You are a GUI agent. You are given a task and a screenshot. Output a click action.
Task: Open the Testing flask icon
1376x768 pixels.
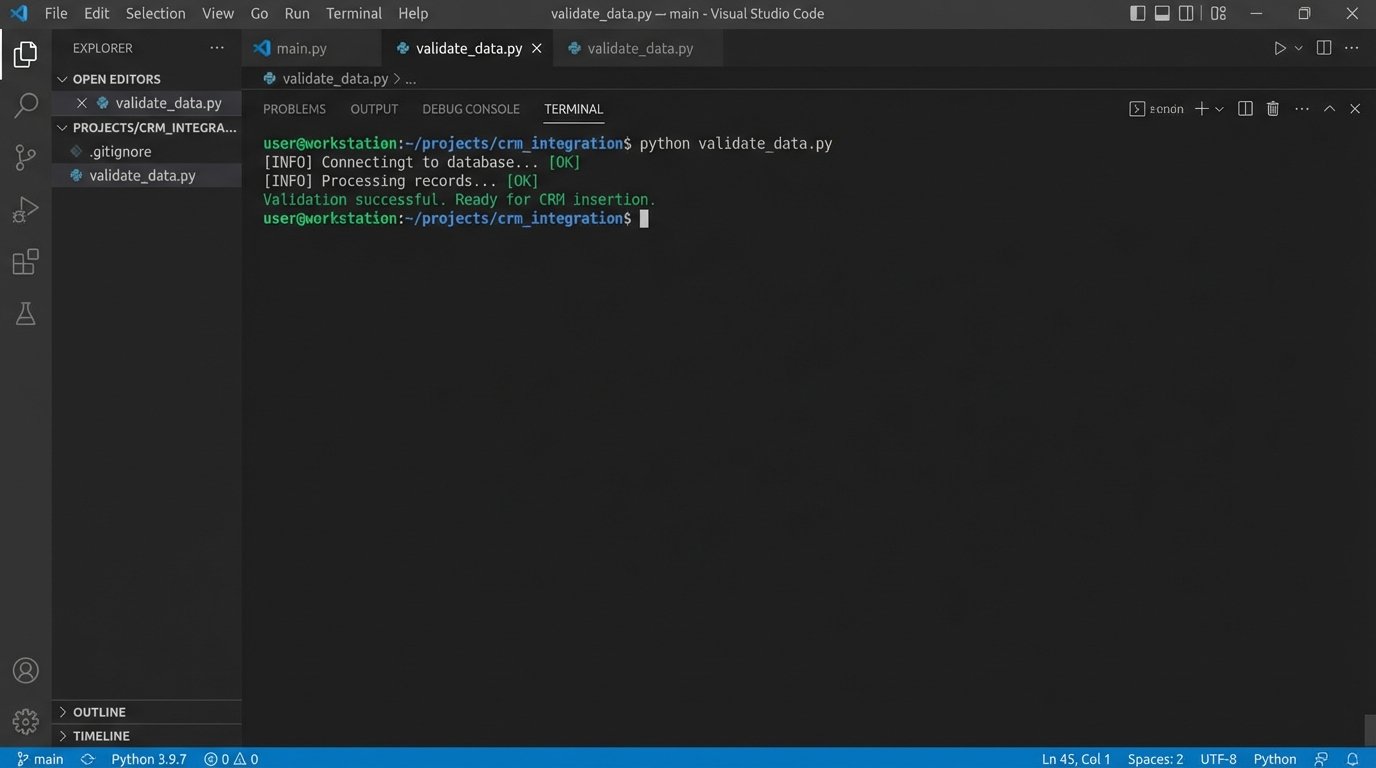click(26, 314)
